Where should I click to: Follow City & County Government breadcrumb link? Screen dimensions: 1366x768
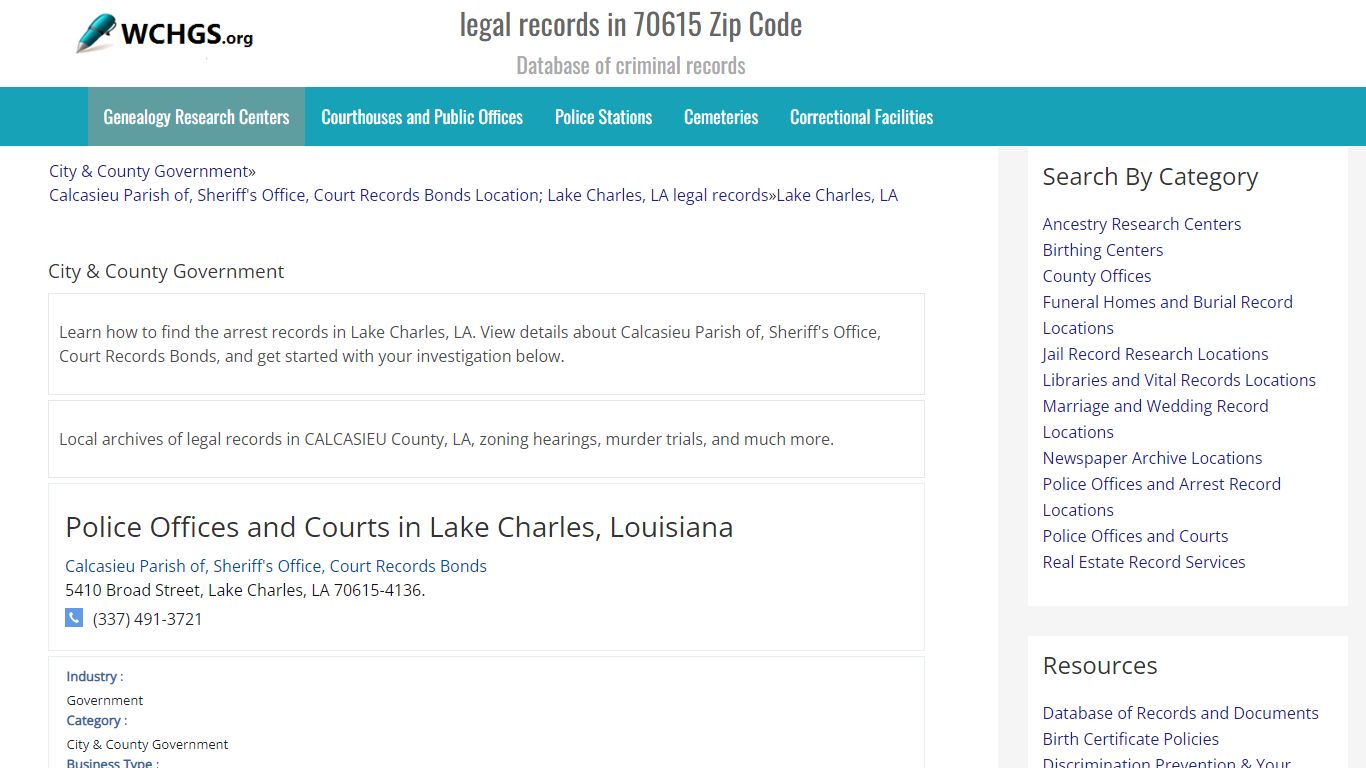[148, 171]
